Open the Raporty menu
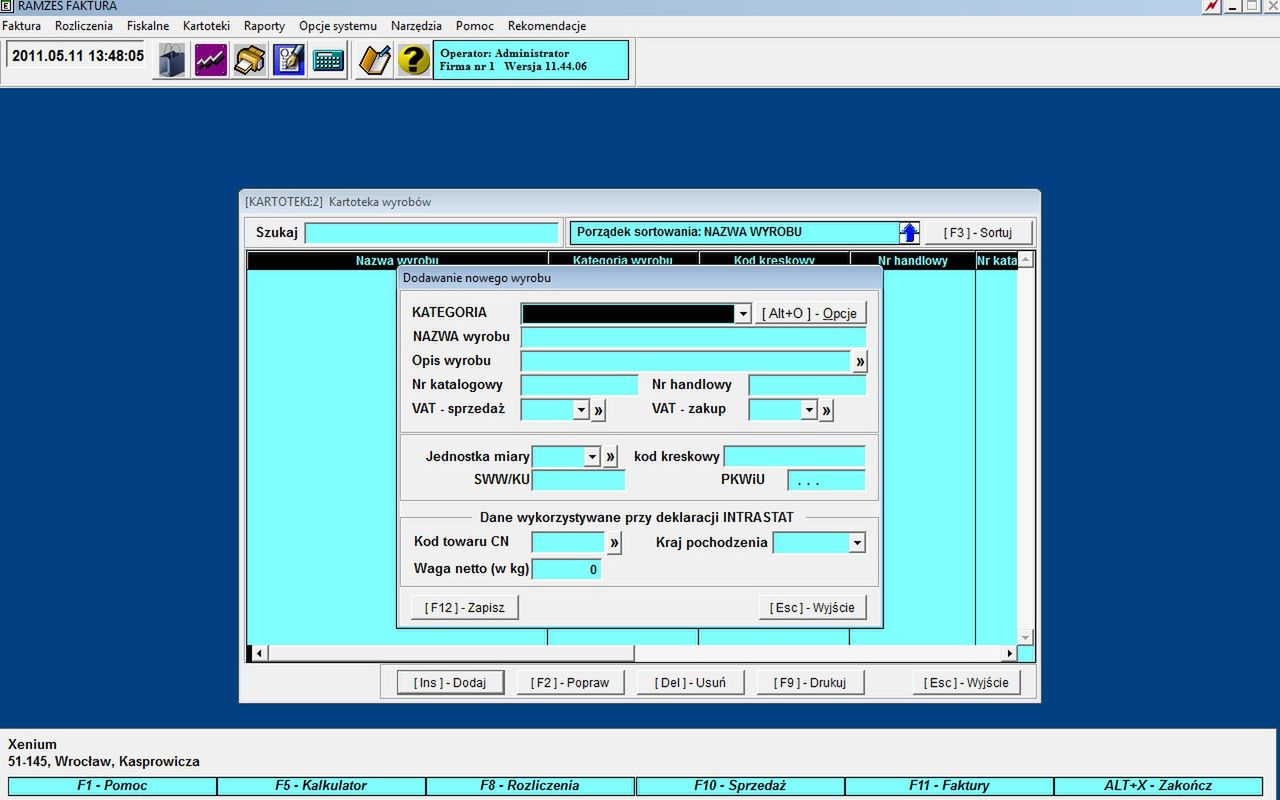 pyautogui.click(x=265, y=26)
